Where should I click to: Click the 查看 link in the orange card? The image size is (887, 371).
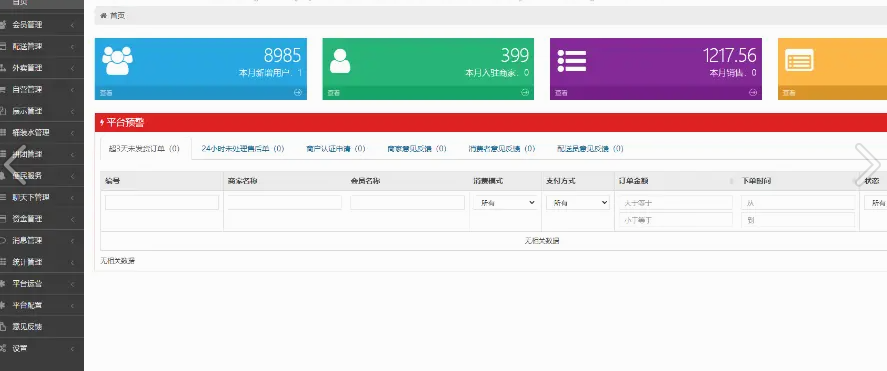(789, 93)
